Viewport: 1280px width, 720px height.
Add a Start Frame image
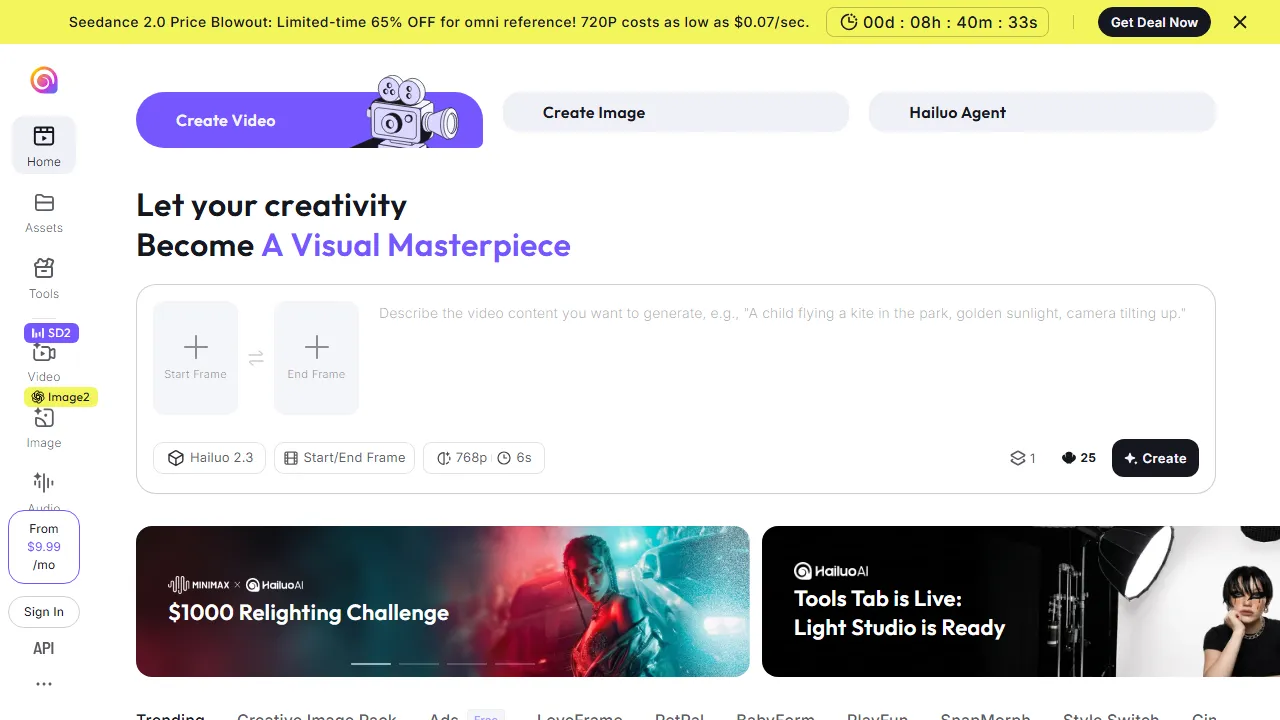196,358
